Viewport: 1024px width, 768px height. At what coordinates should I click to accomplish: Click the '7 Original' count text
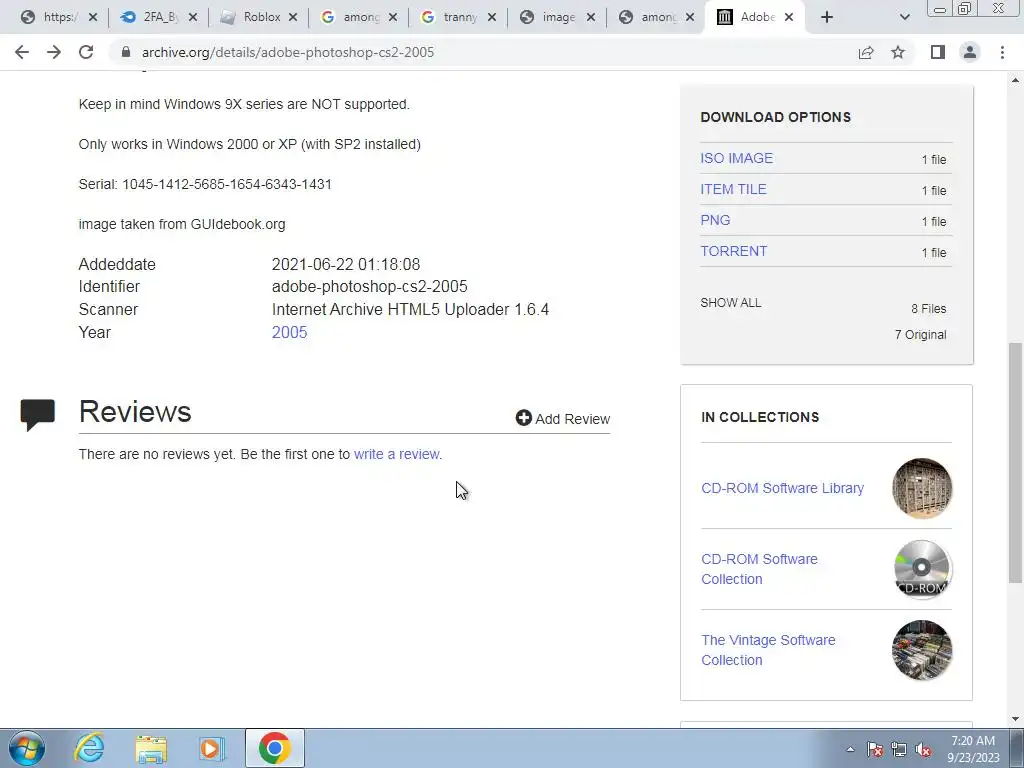click(920, 335)
